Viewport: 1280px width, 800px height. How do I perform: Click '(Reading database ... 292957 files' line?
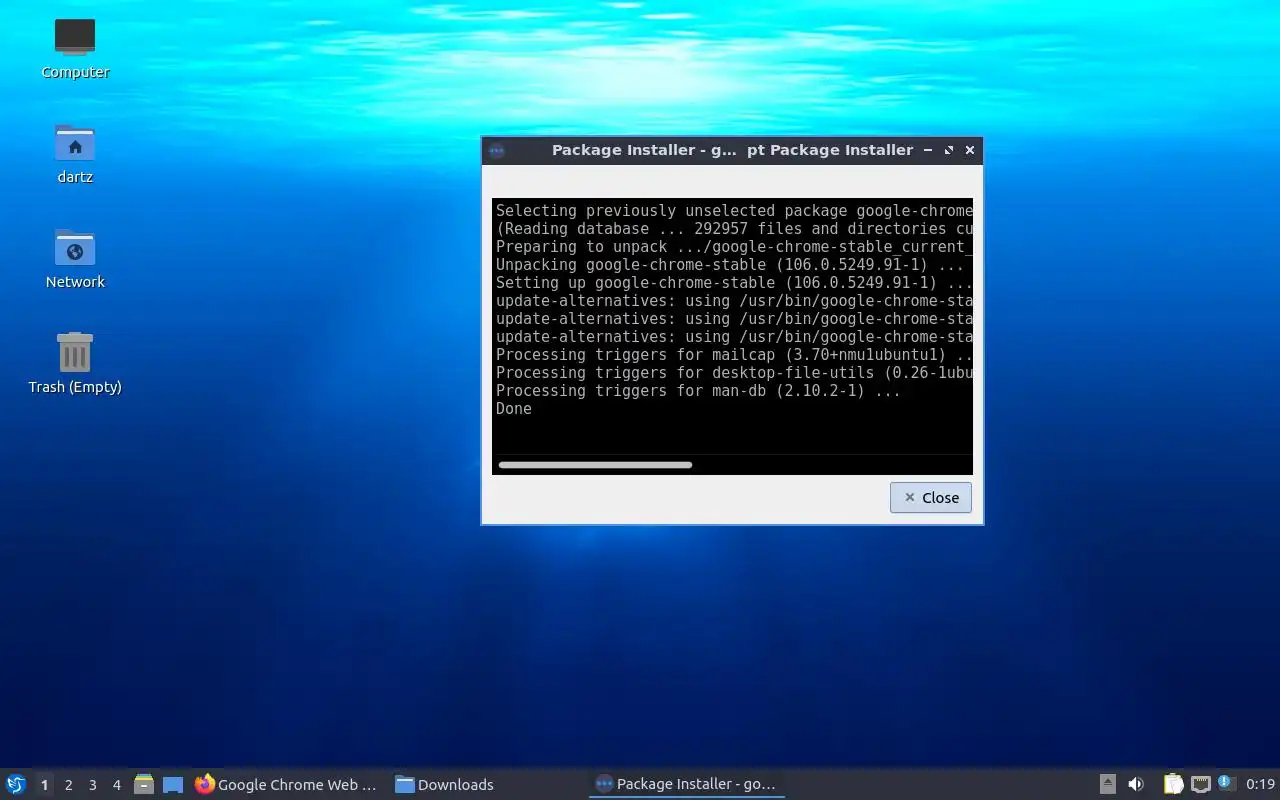click(734, 228)
